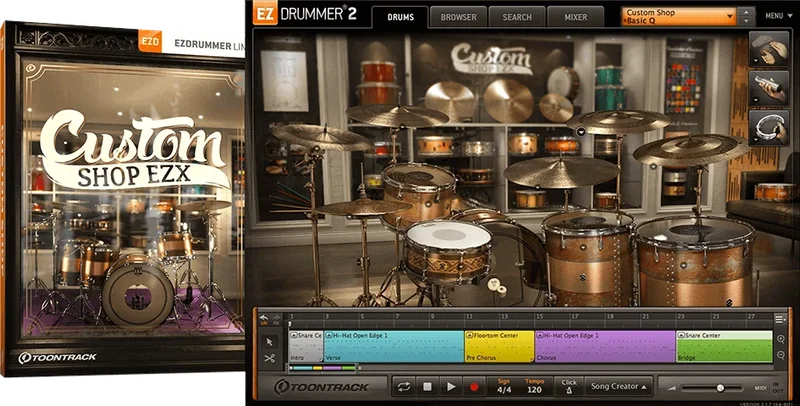Hit the hi-hat cymbal

(x=363, y=207)
